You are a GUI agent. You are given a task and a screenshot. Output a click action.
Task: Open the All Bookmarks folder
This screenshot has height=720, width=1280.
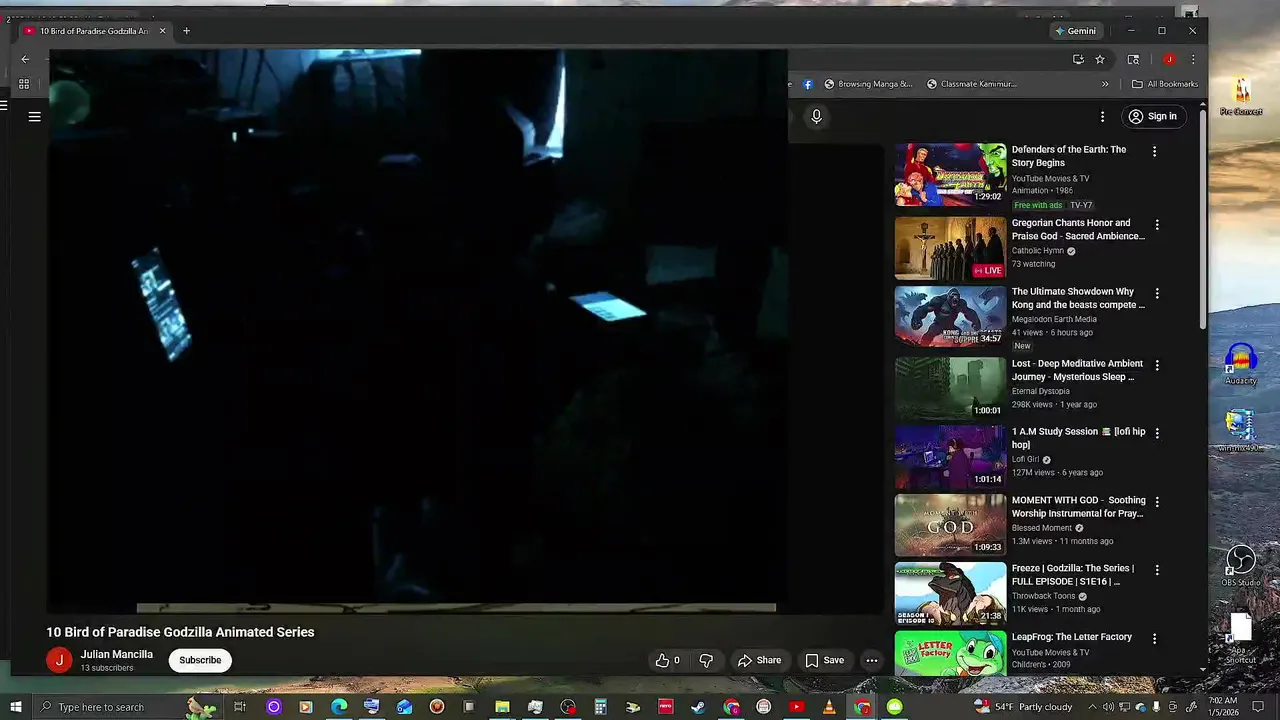pyautogui.click(x=1164, y=84)
